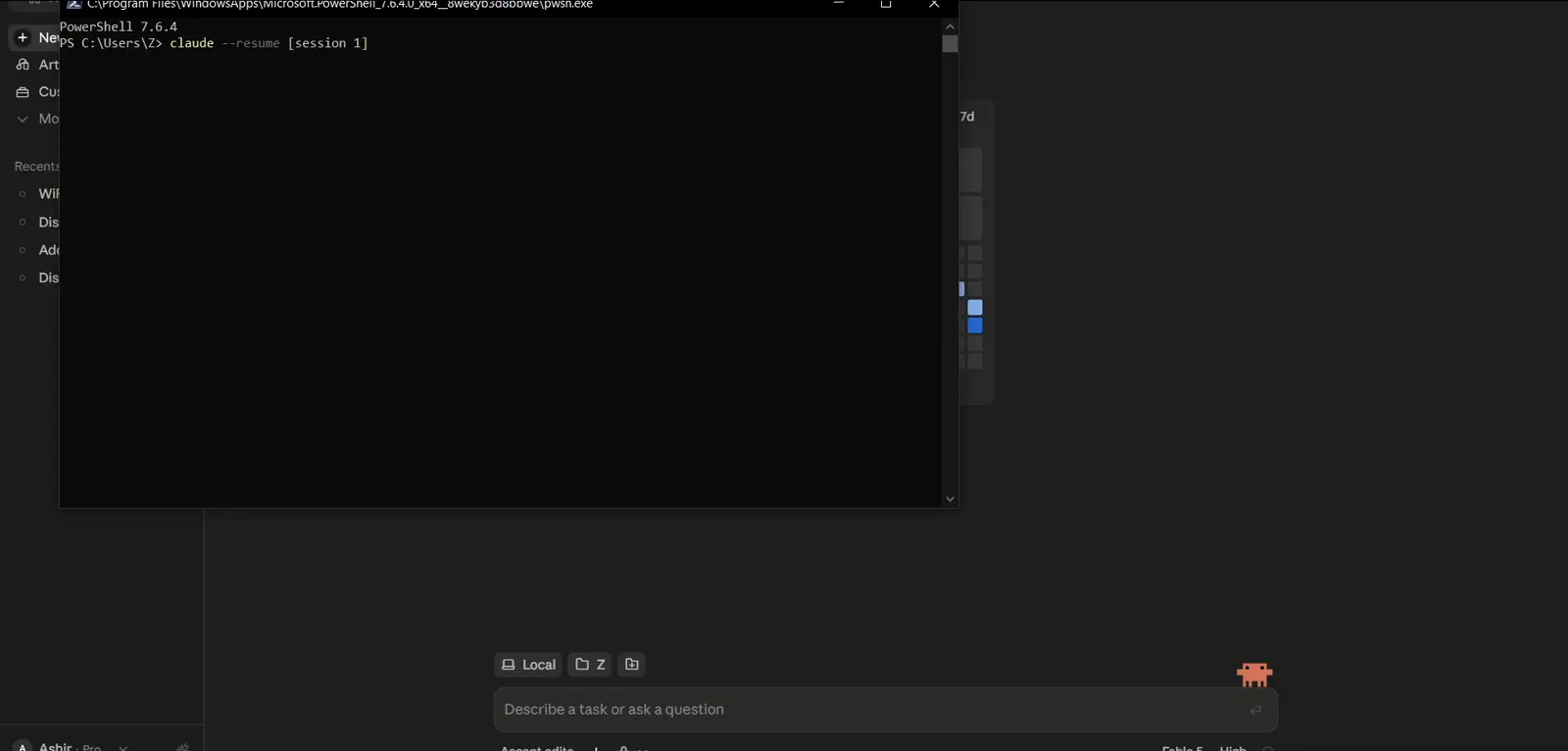The image size is (1568, 751).
Task: Close the PowerShell window
Action: point(934,5)
